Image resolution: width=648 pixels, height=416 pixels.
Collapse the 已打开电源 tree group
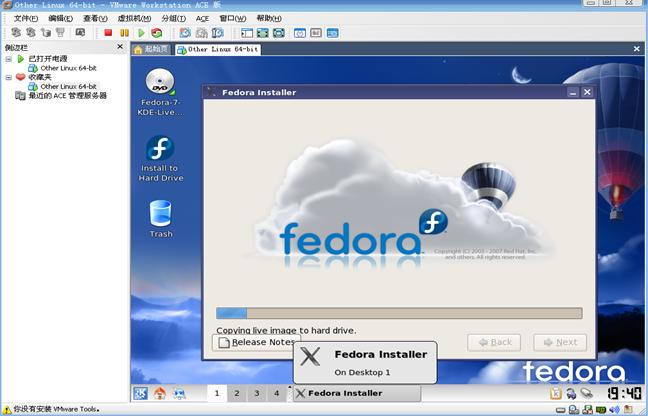click(x=9, y=59)
